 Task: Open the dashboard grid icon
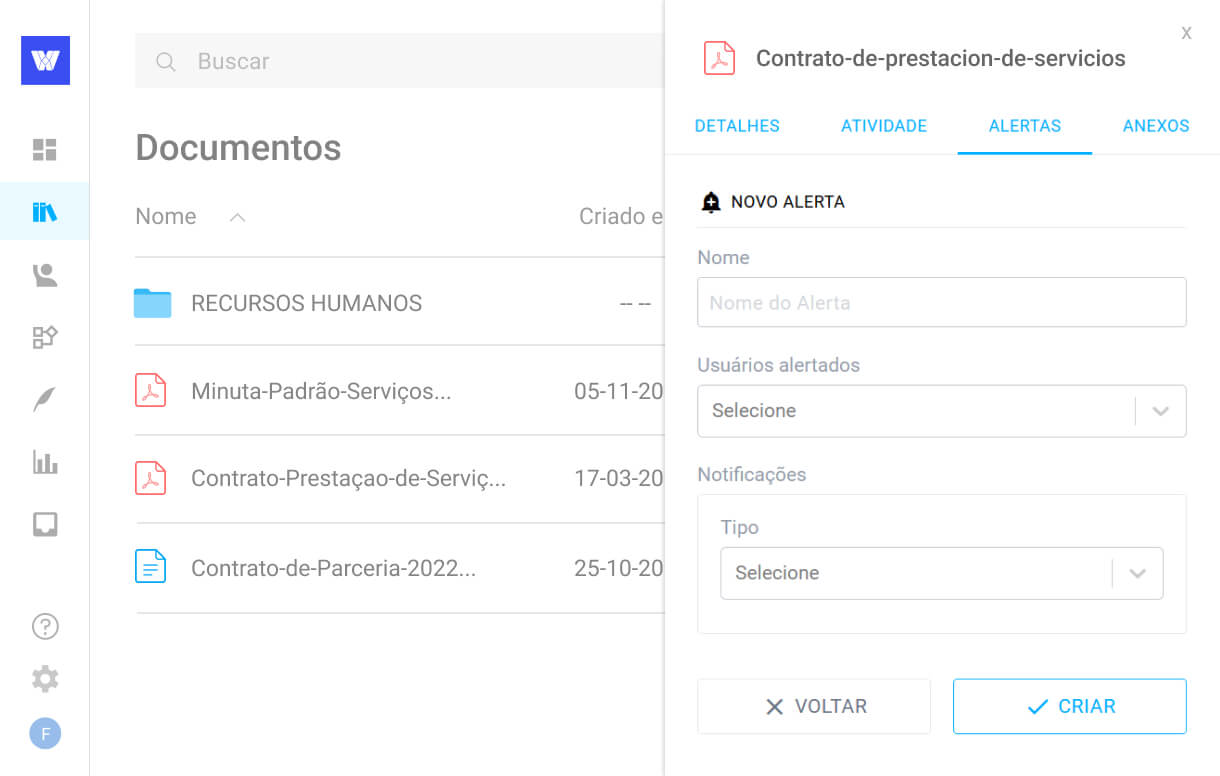(x=44, y=149)
